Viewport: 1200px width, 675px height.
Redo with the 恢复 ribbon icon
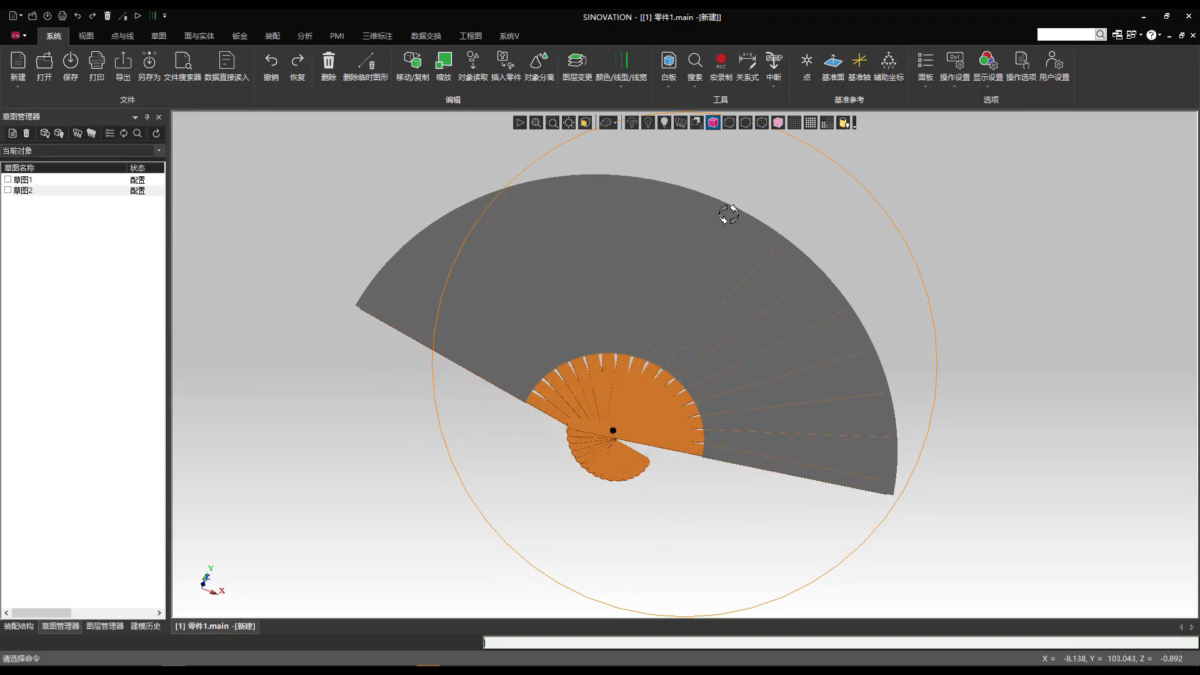point(297,62)
